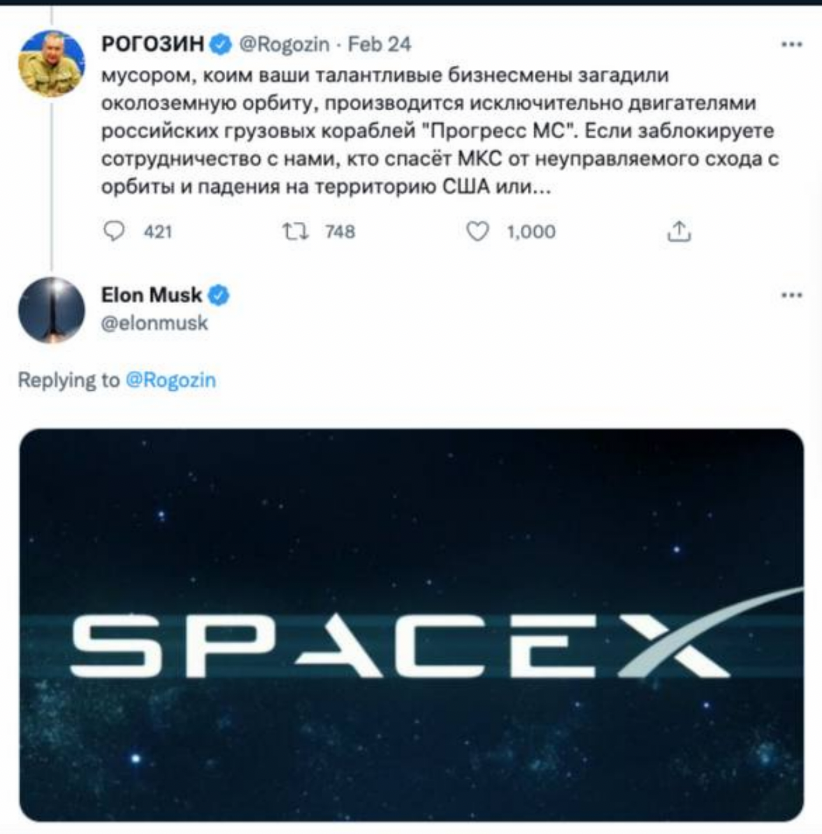Viewport: 822px width, 834px height.
Task: Open the attached SpaceX image in Musk's reply
Action: tap(411, 620)
